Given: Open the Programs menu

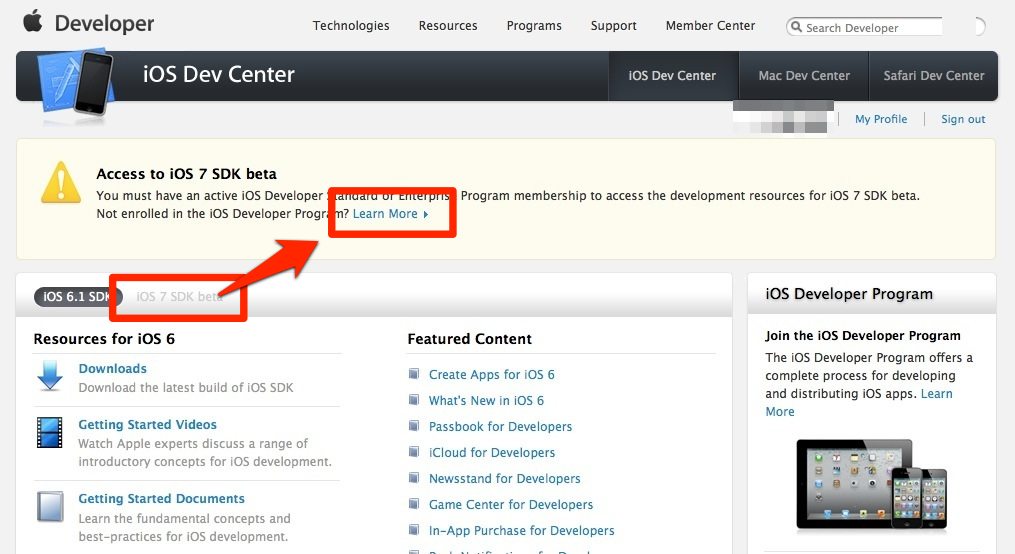Looking at the screenshot, I should tap(534, 26).
